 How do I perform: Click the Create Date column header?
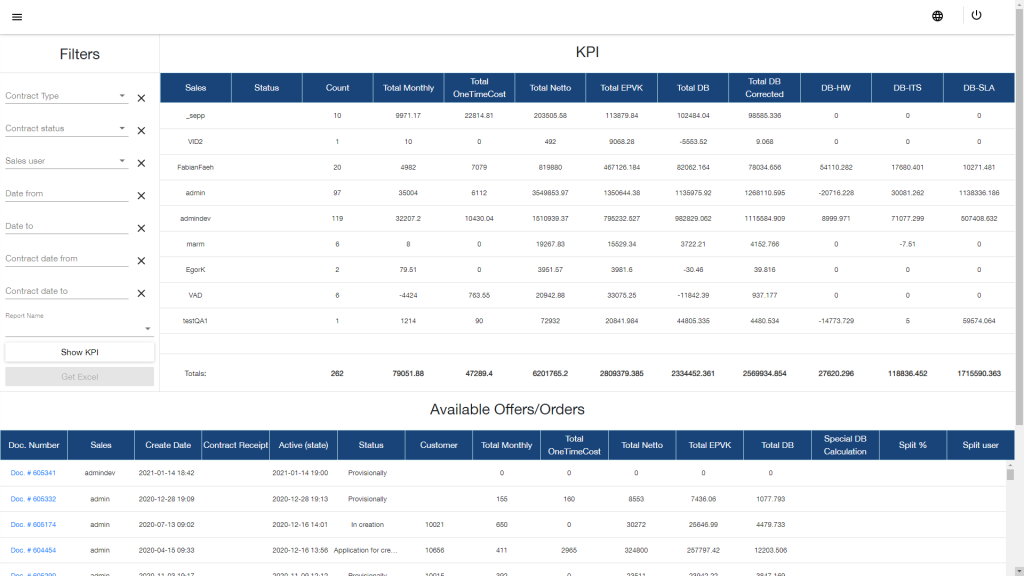[168, 445]
